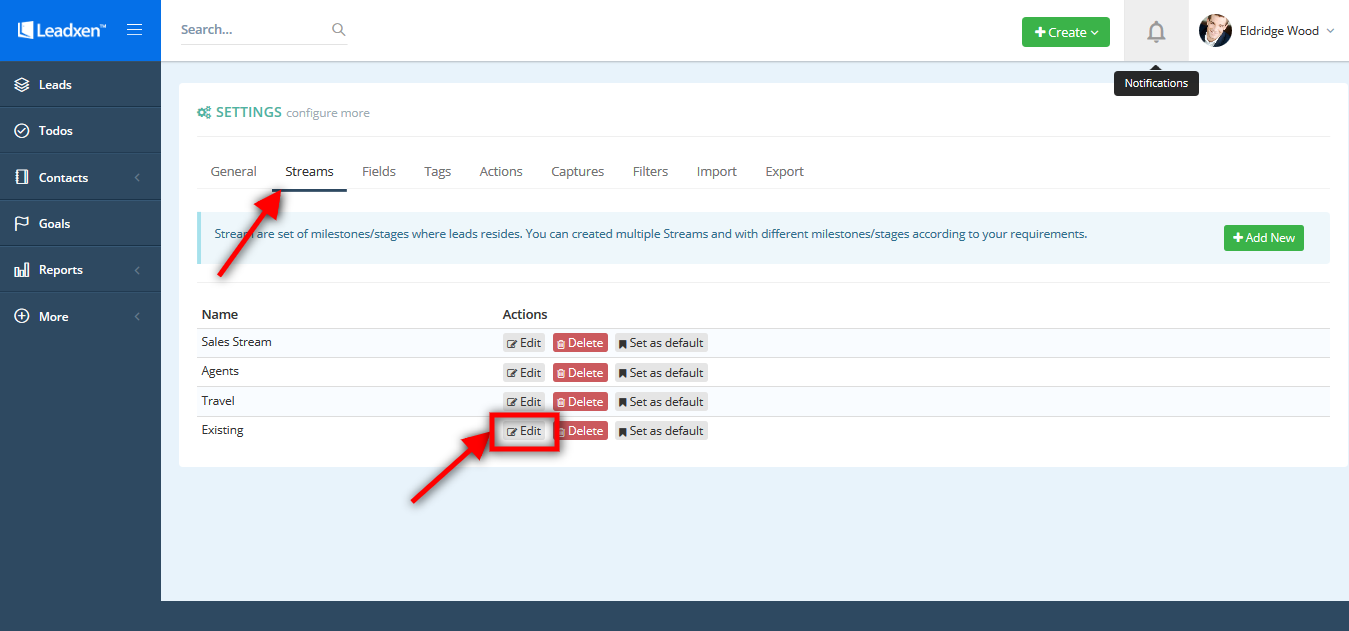Click Eldridge Wood's avatar picture
The image size is (1349, 631).
(x=1215, y=31)
